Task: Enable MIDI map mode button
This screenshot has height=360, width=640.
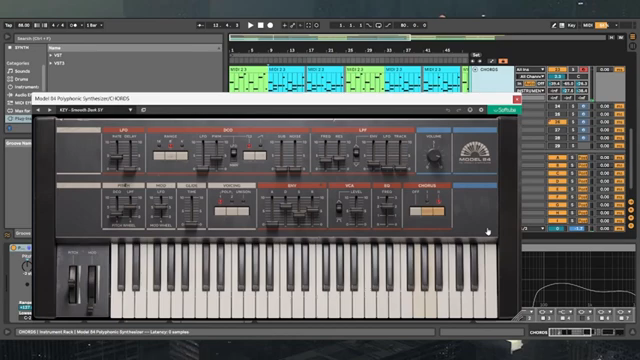Action: point(588,25)
